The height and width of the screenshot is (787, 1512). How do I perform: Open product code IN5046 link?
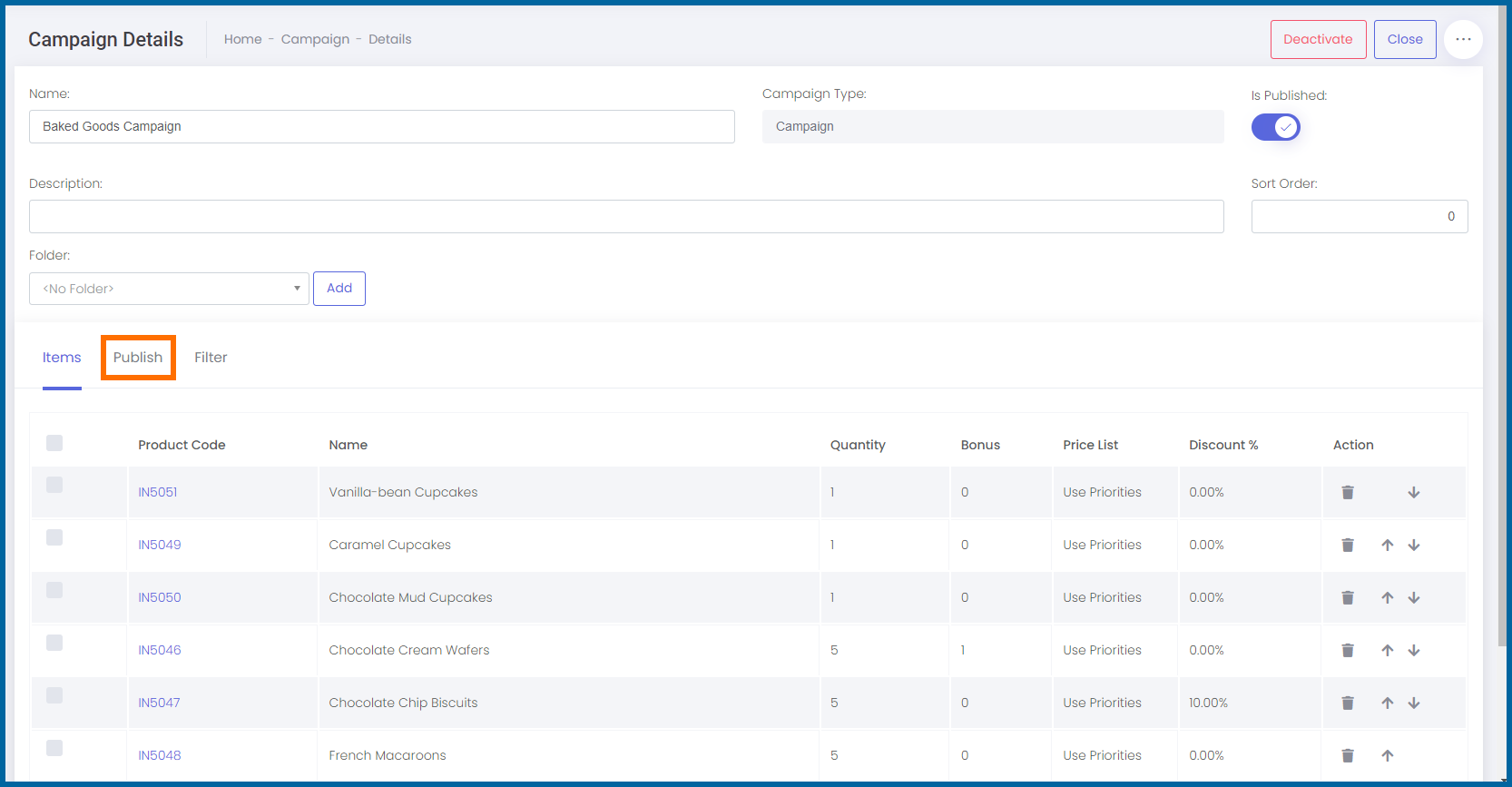pyautogui.click(x=160, y=650)
